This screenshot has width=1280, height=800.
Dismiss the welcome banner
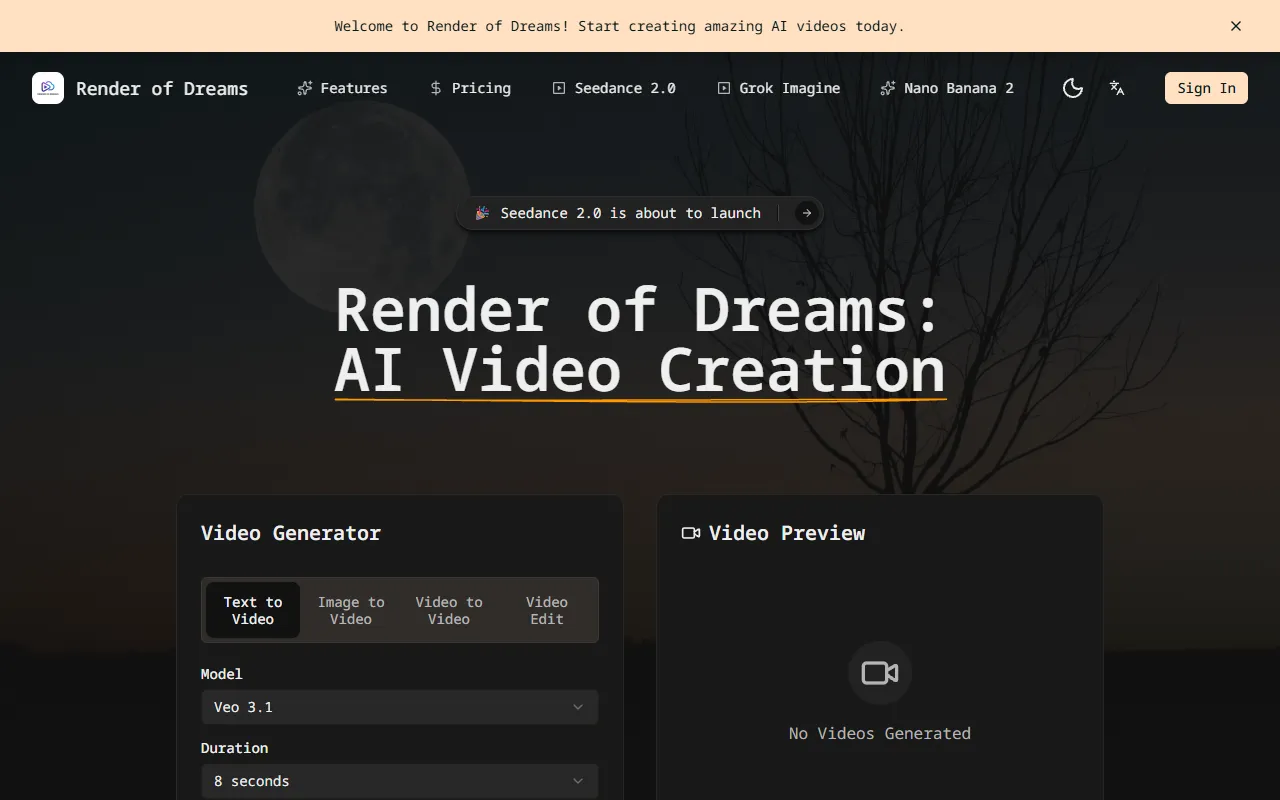point(1236,26)
